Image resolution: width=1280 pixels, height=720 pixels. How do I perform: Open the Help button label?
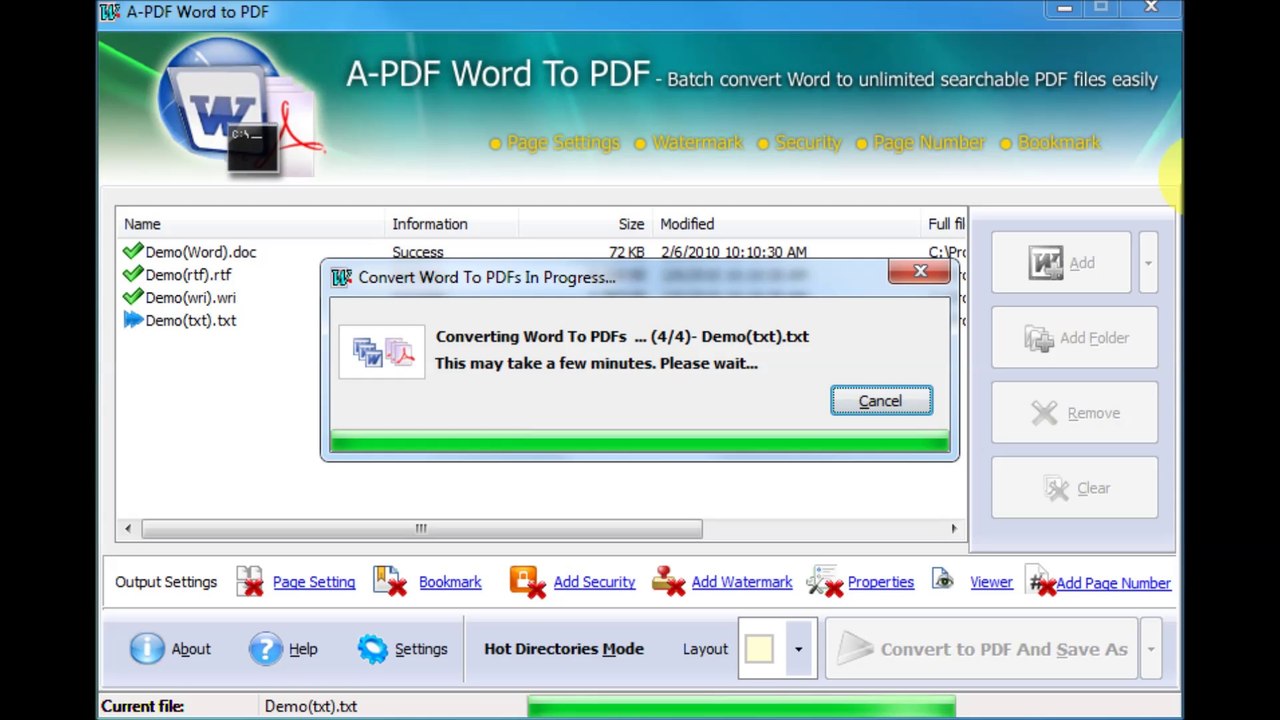[303, 649]
